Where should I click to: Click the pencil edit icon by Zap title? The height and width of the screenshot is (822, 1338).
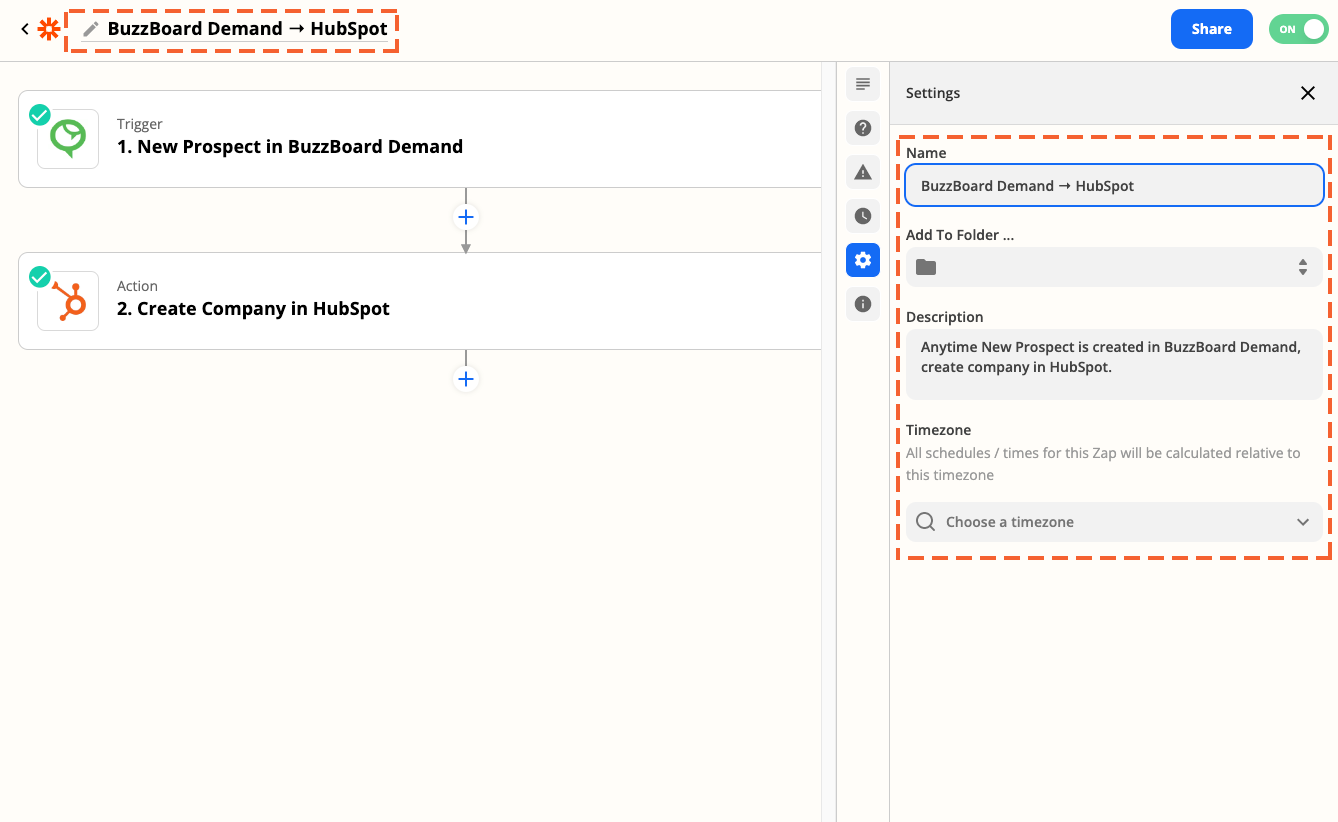pyautogui.click(x=91, y=29)
